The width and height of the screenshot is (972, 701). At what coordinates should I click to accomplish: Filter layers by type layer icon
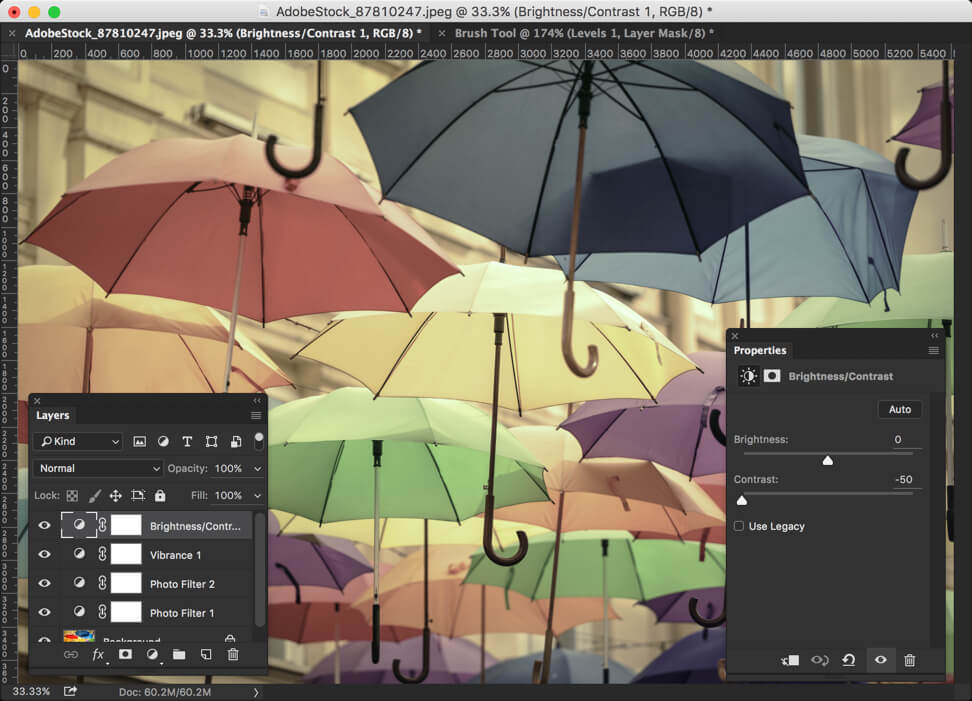tap(187, 441)
